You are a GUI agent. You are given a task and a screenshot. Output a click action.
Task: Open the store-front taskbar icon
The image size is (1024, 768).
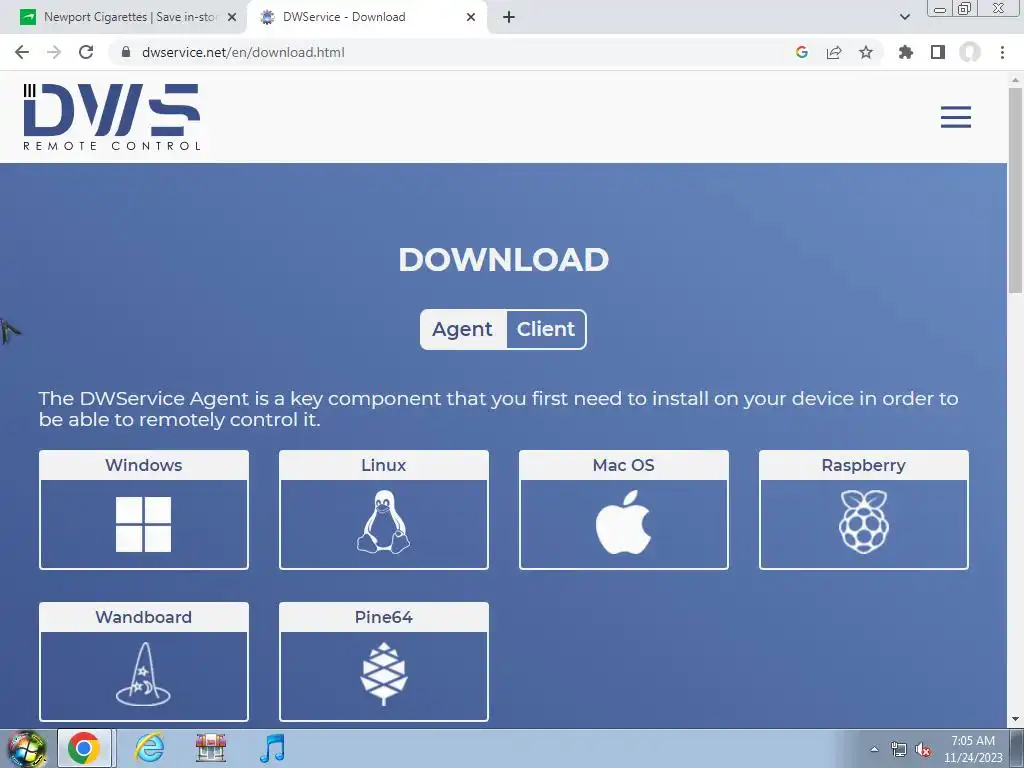coord(211,748)
